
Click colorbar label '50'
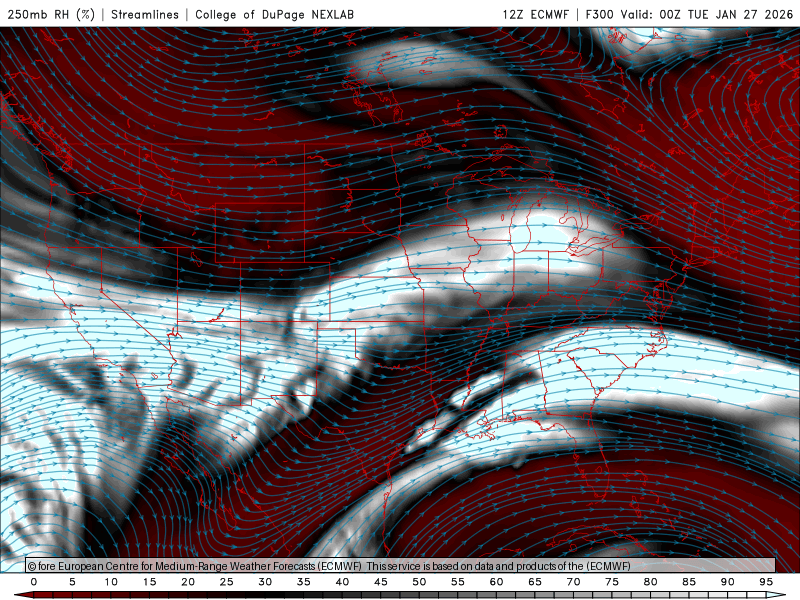419,582
